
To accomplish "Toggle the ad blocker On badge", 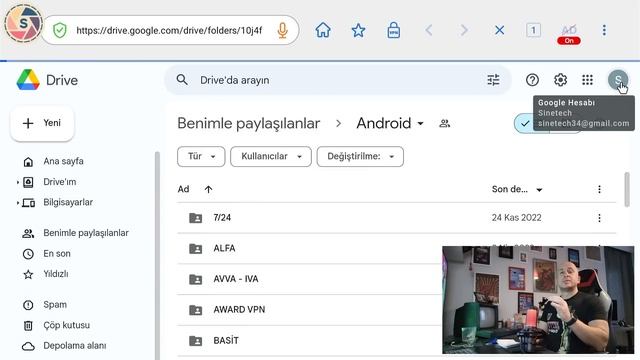I will click(x=569, y=40).
